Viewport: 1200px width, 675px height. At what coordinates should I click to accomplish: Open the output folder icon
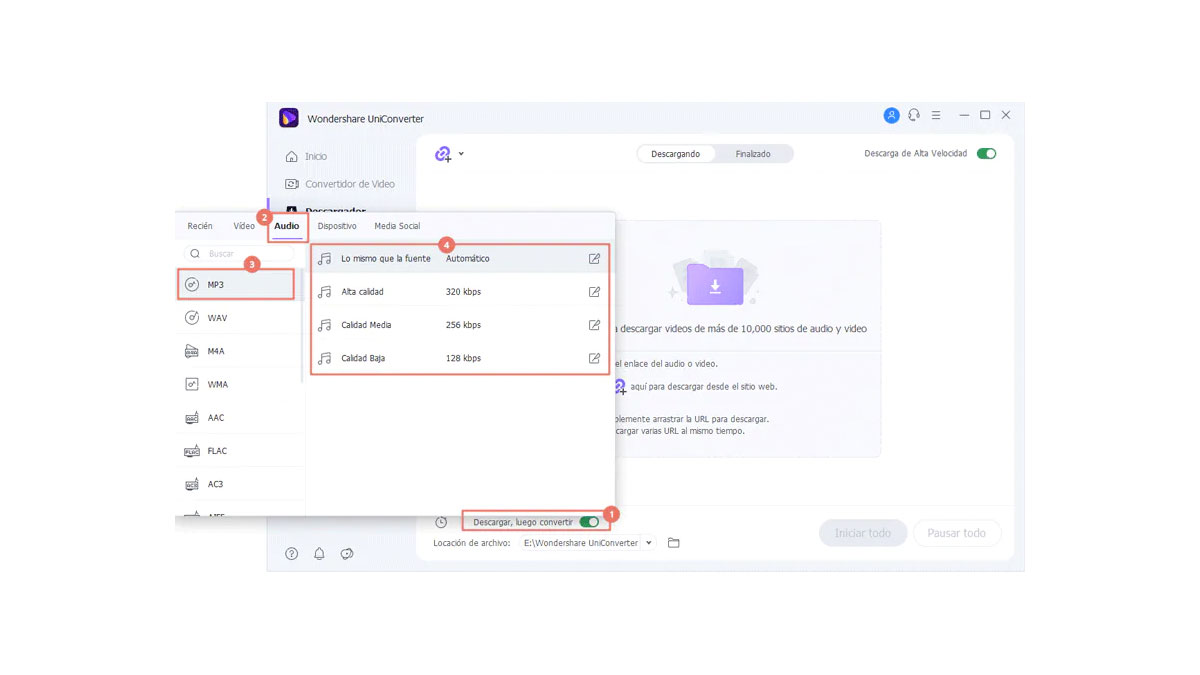point(674,543)
